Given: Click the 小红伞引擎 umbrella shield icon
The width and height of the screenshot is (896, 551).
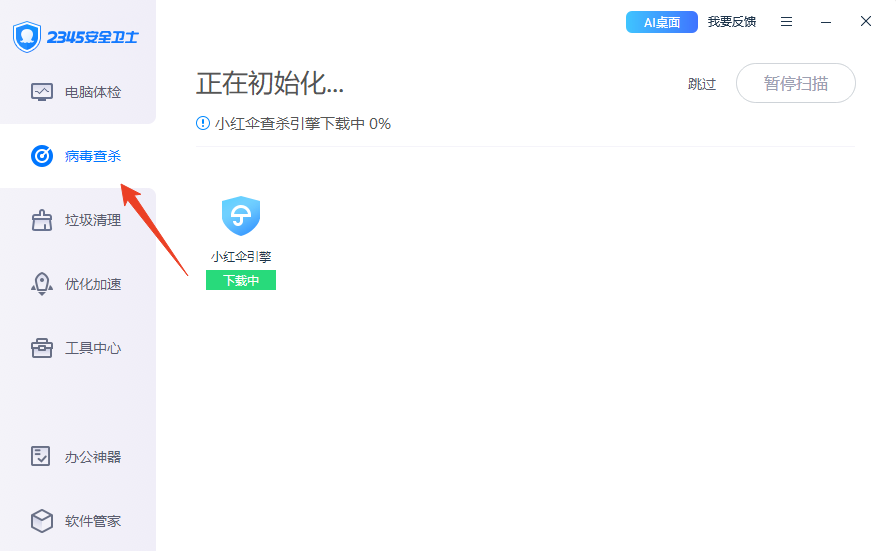Looking at the screenshot, I should (x=241, y=215).
